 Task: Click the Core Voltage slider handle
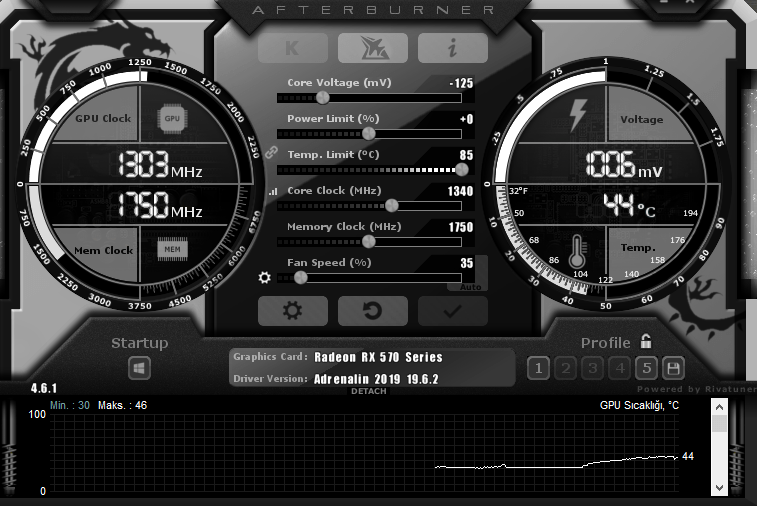(x=322, y=98)
